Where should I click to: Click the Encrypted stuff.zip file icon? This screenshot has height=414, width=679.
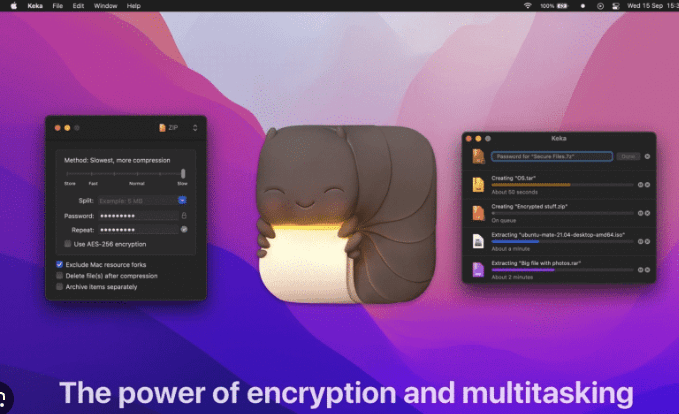(x=478, y=213)
